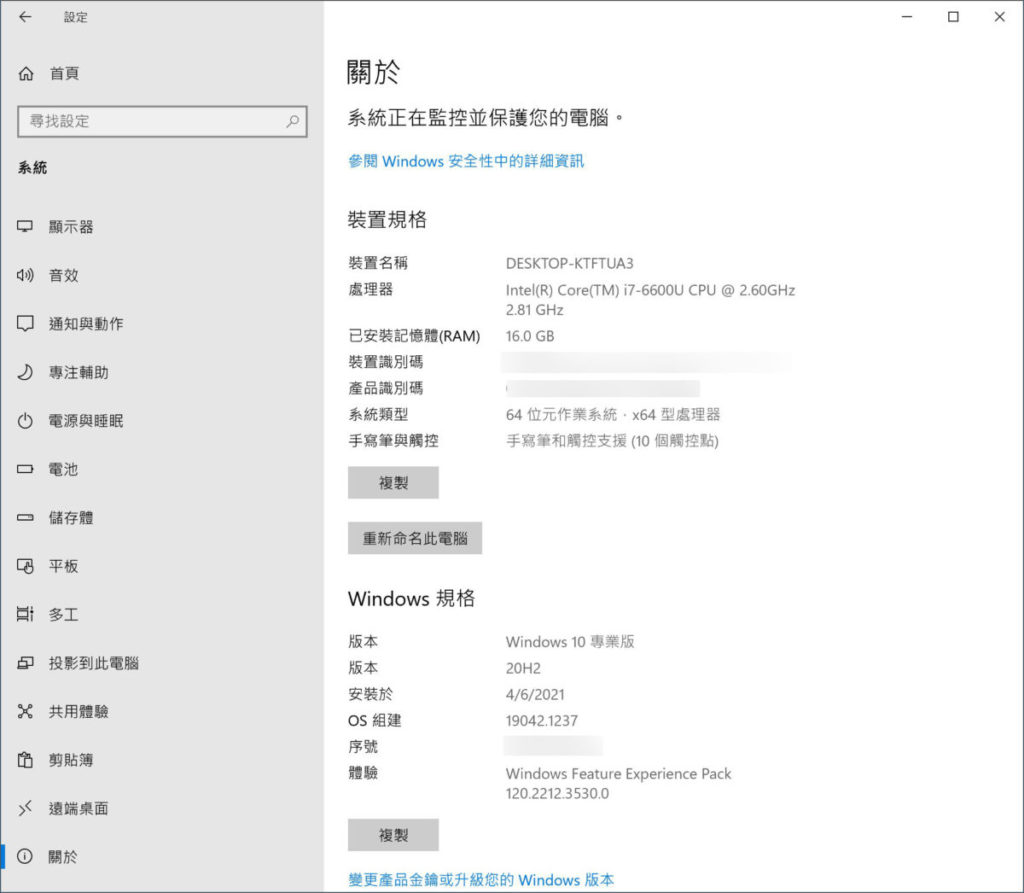Click the 遠端桌面 remote desktop icon
Image resolution: width=1024 pixels, height=893 pixels.
point(25,808)
